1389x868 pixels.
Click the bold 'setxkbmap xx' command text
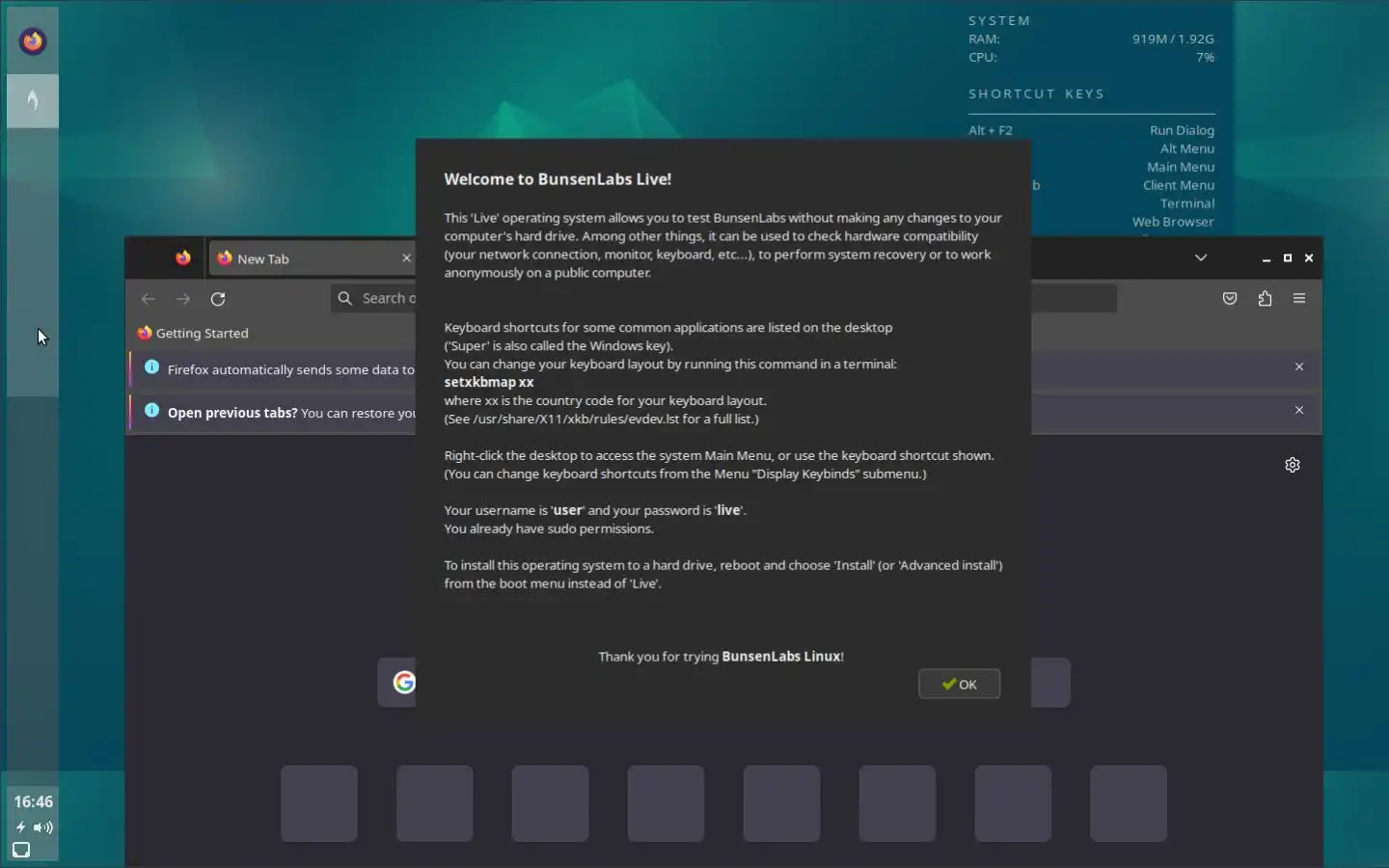(x=488, y=382)
